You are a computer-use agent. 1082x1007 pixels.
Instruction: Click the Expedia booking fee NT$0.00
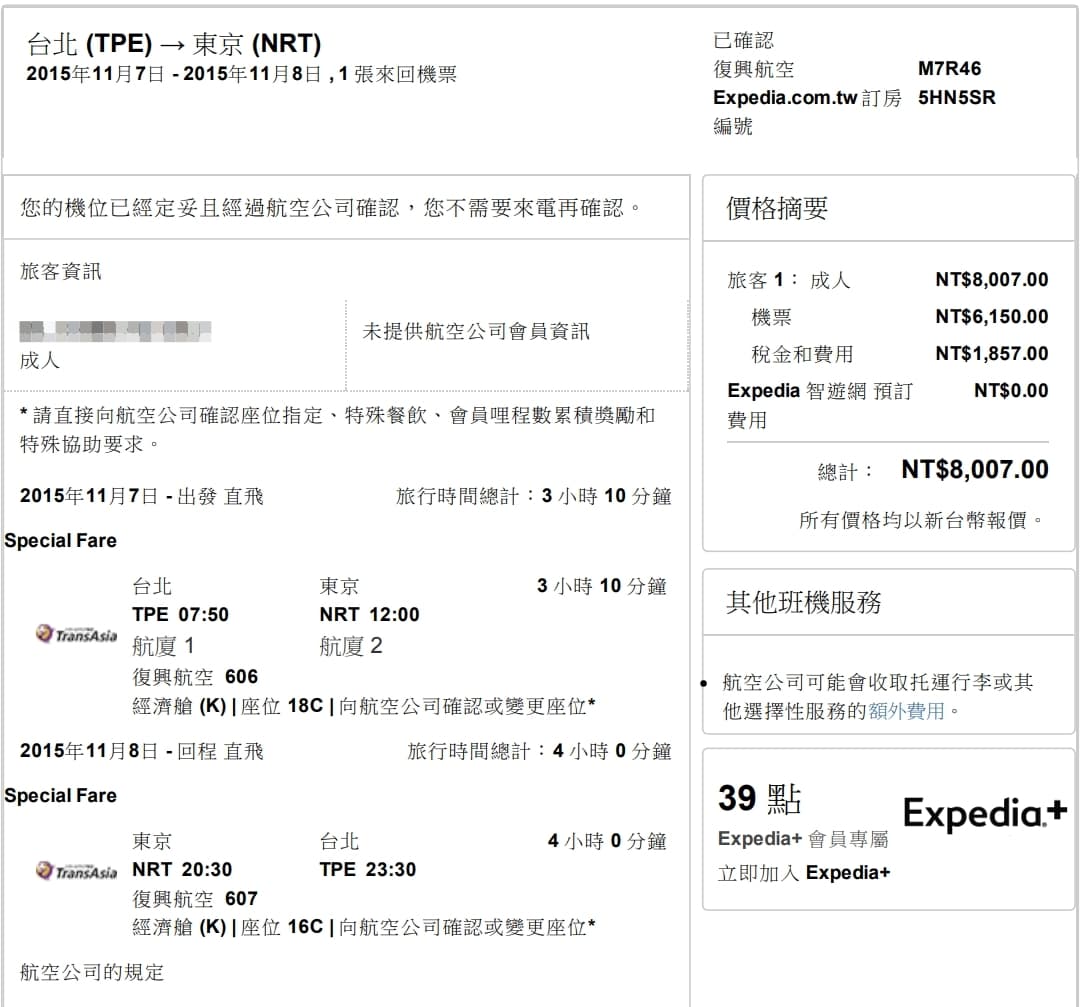(1011, 391)
